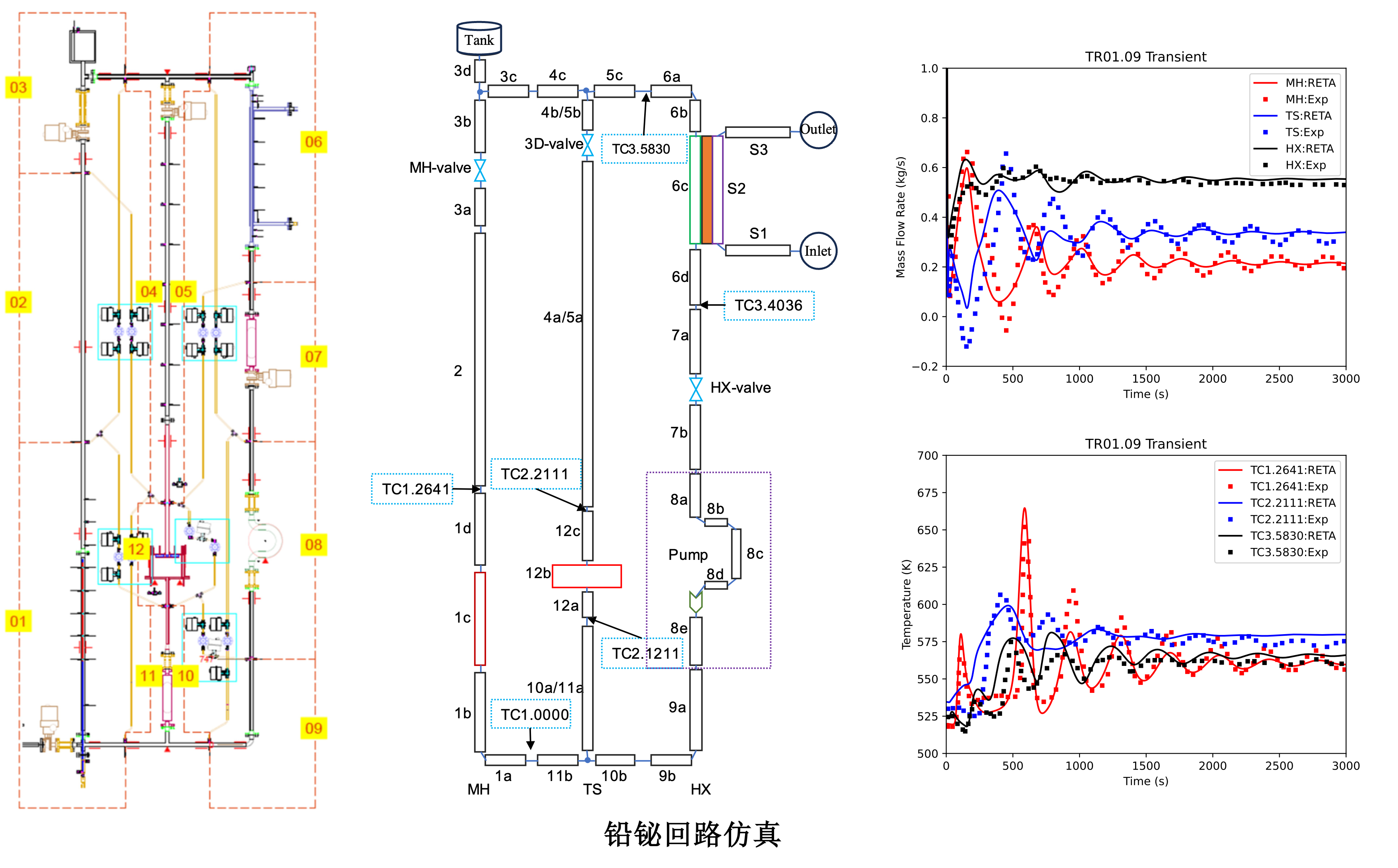Click the 10a/11a pipe label
The height and width of the screenshot is (868, 1398).
[x=554, y=687]
